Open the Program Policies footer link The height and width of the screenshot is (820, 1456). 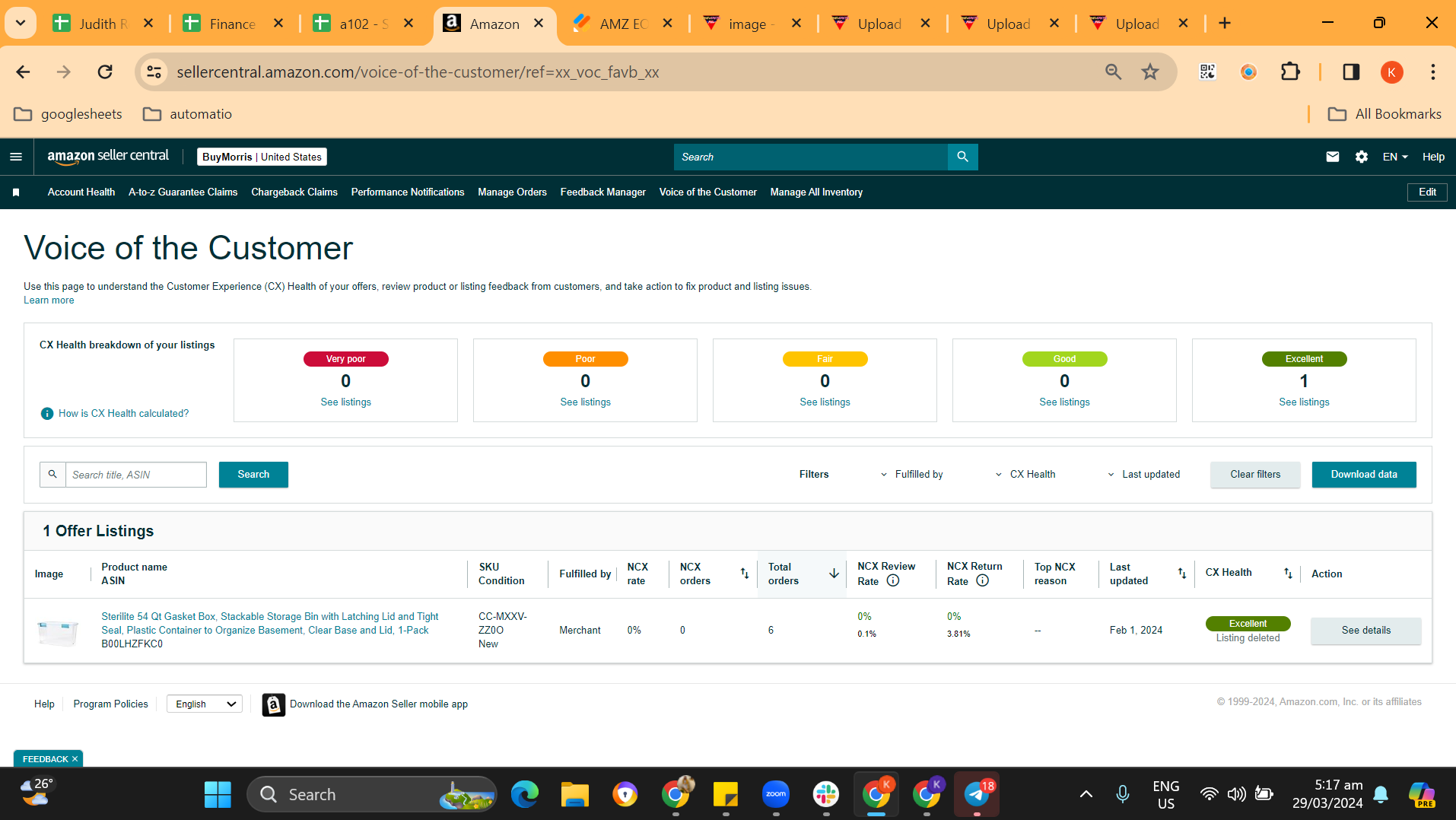[x=111, y=704]
